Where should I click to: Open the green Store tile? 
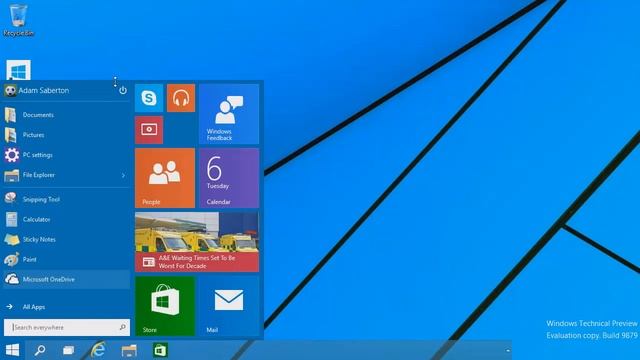(165, 306)
